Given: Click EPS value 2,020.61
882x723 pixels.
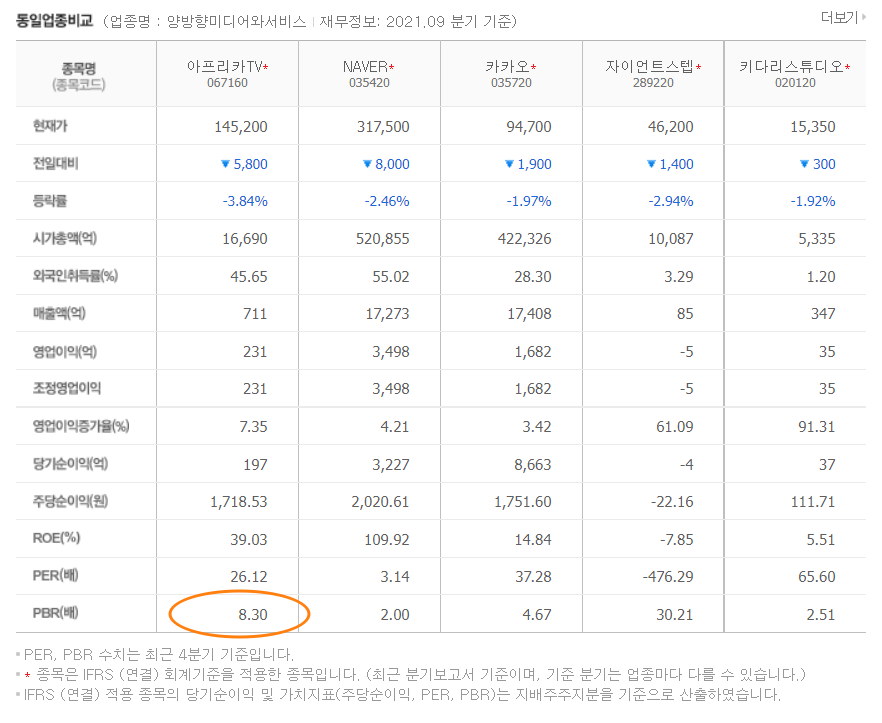Looking at the screenshot, I should click(x=380, y=502).
